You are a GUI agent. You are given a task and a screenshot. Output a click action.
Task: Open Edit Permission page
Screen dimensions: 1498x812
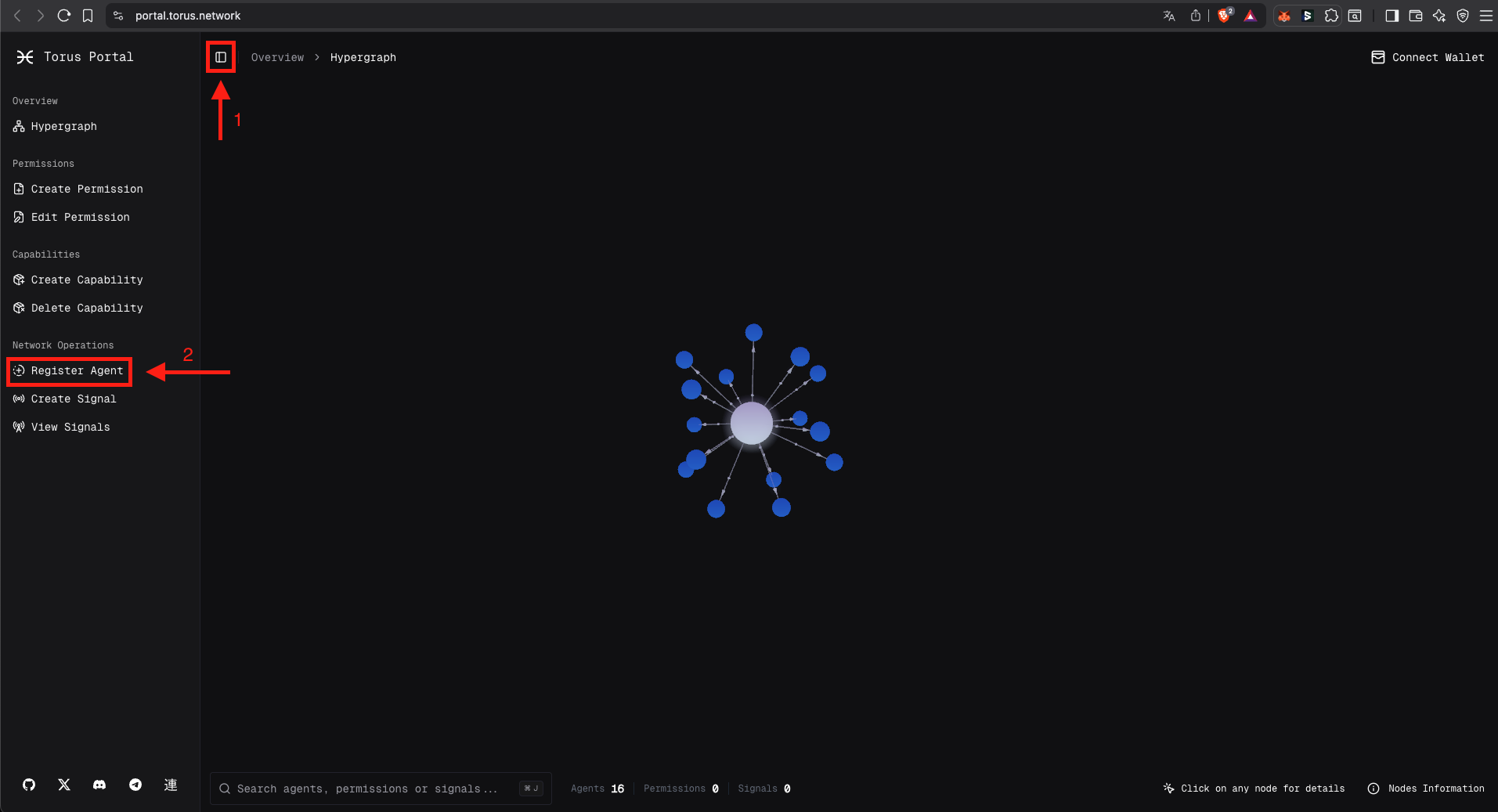pos(80,217)
